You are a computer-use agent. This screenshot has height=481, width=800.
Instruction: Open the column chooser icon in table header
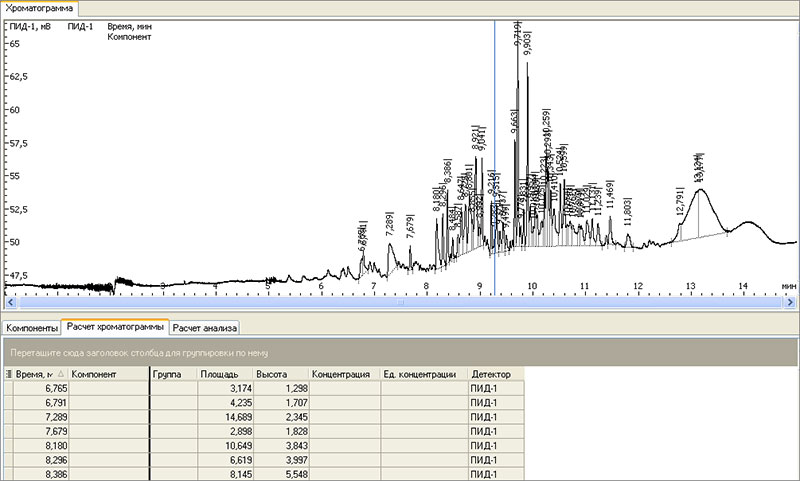[x=10, y=374]
